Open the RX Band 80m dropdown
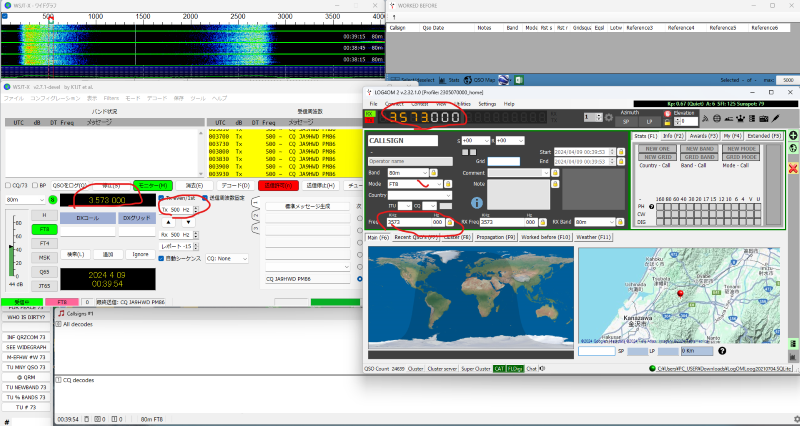The image size is (800, 426). pyautogui.click(x=594, y=222)
